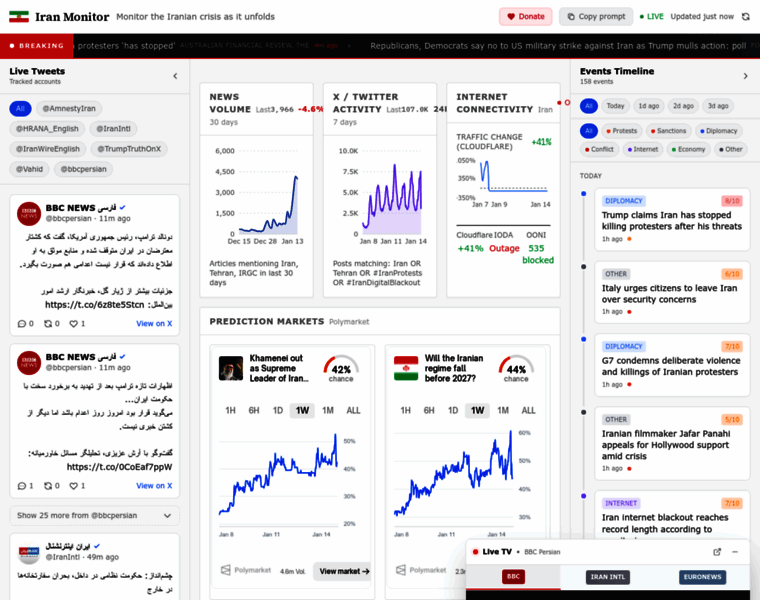Filter timeline events by Diplomacy
Screen dimensions: 760x600
(718, 131)
